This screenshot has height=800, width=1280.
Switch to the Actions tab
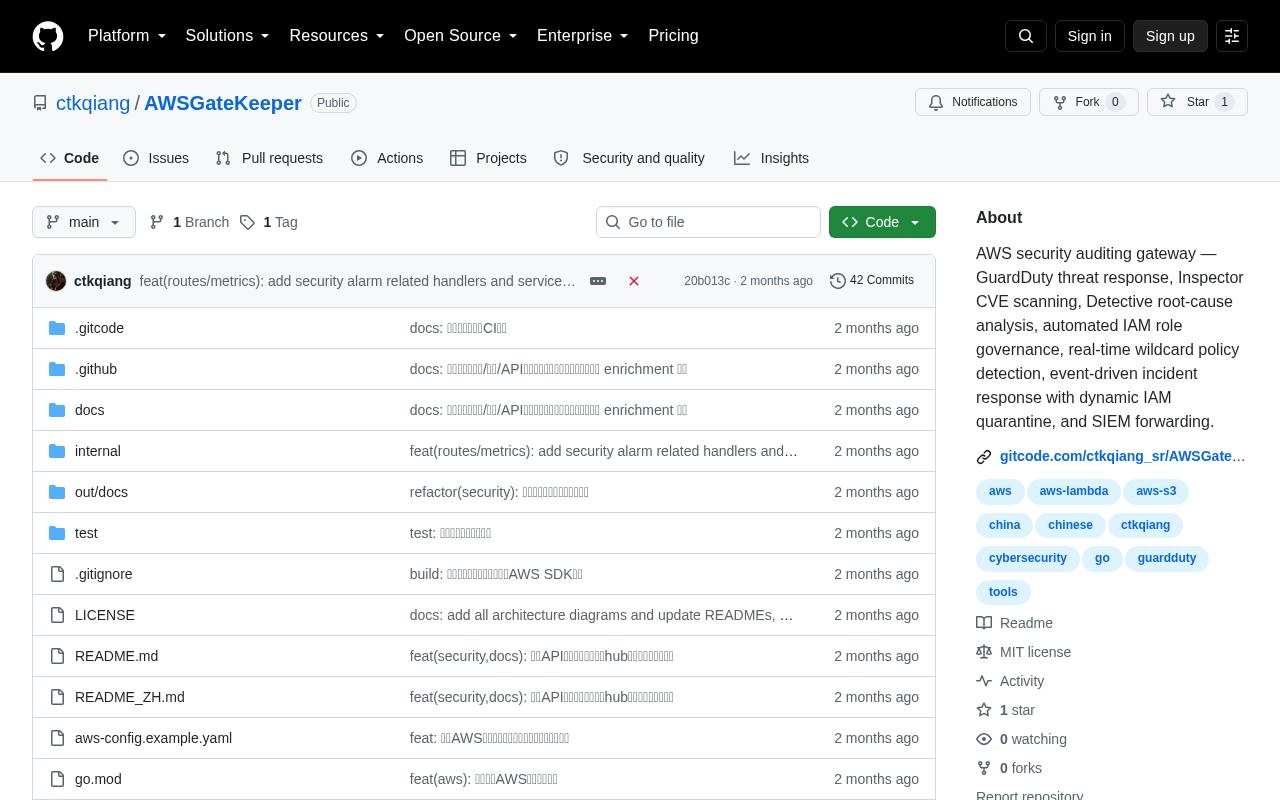[387, 158]
